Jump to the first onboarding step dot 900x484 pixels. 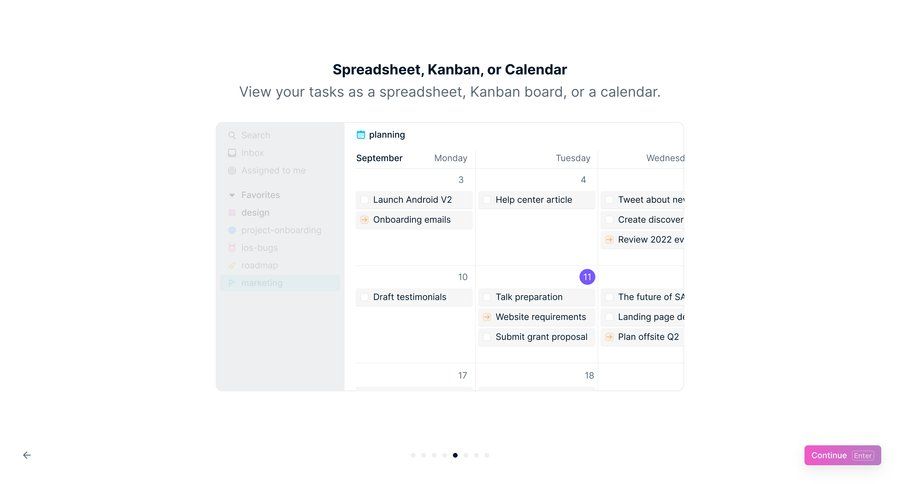413,455
